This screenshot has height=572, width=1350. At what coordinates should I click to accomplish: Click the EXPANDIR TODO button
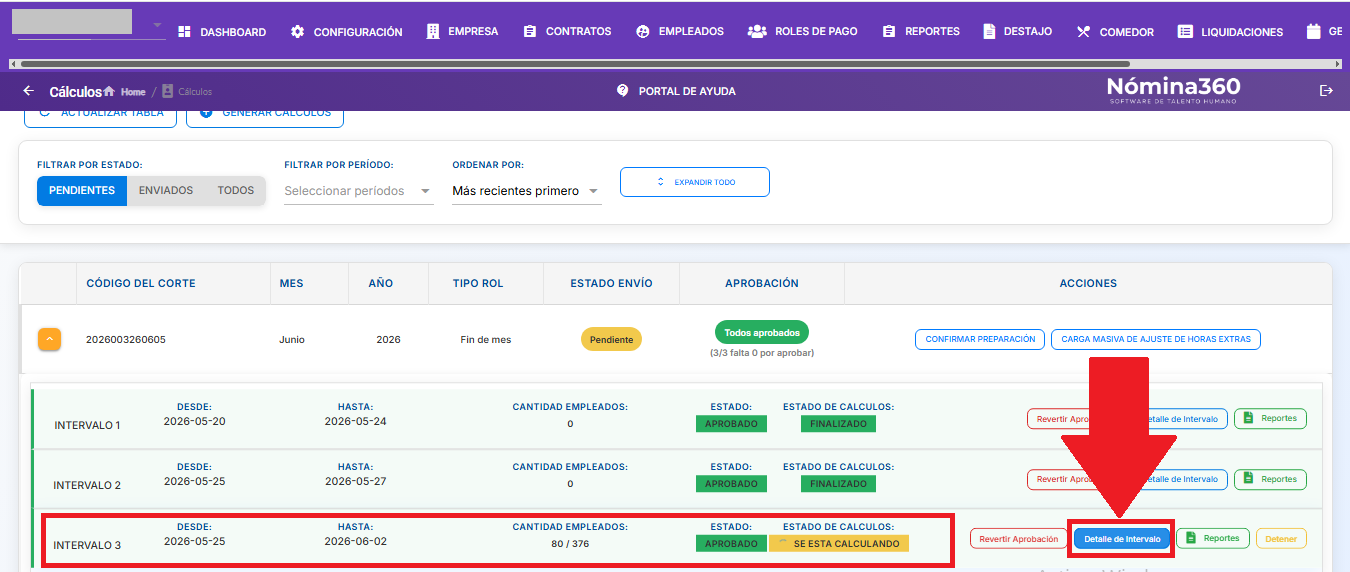click(695, 182)
